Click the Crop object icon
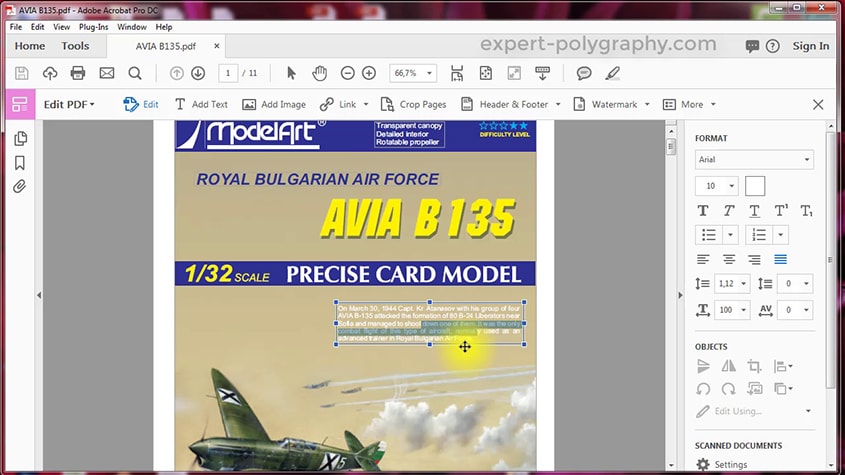 click(754, 366)
